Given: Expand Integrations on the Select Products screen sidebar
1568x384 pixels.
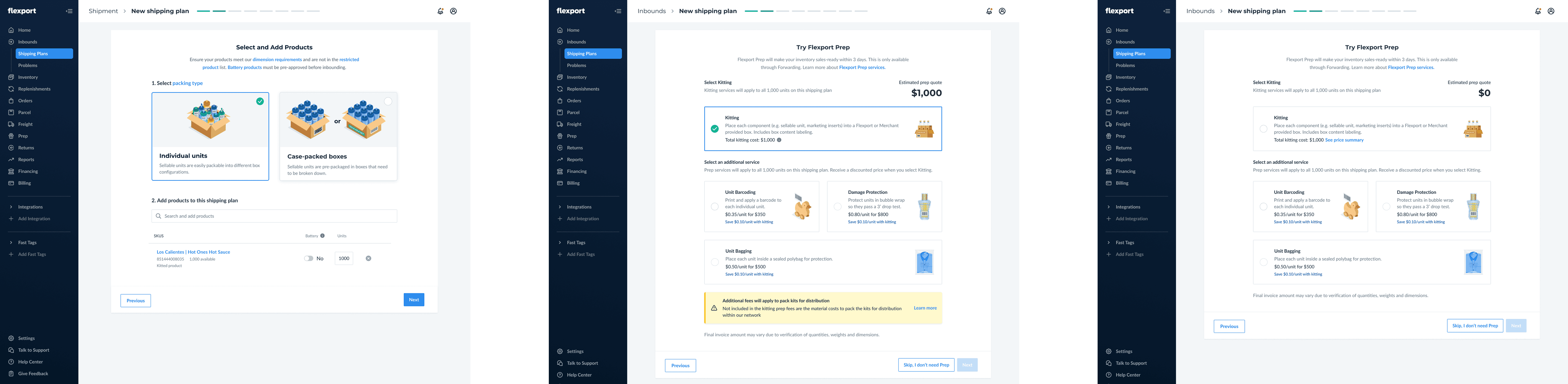Looking at the screenshot, I should (11, 207).
